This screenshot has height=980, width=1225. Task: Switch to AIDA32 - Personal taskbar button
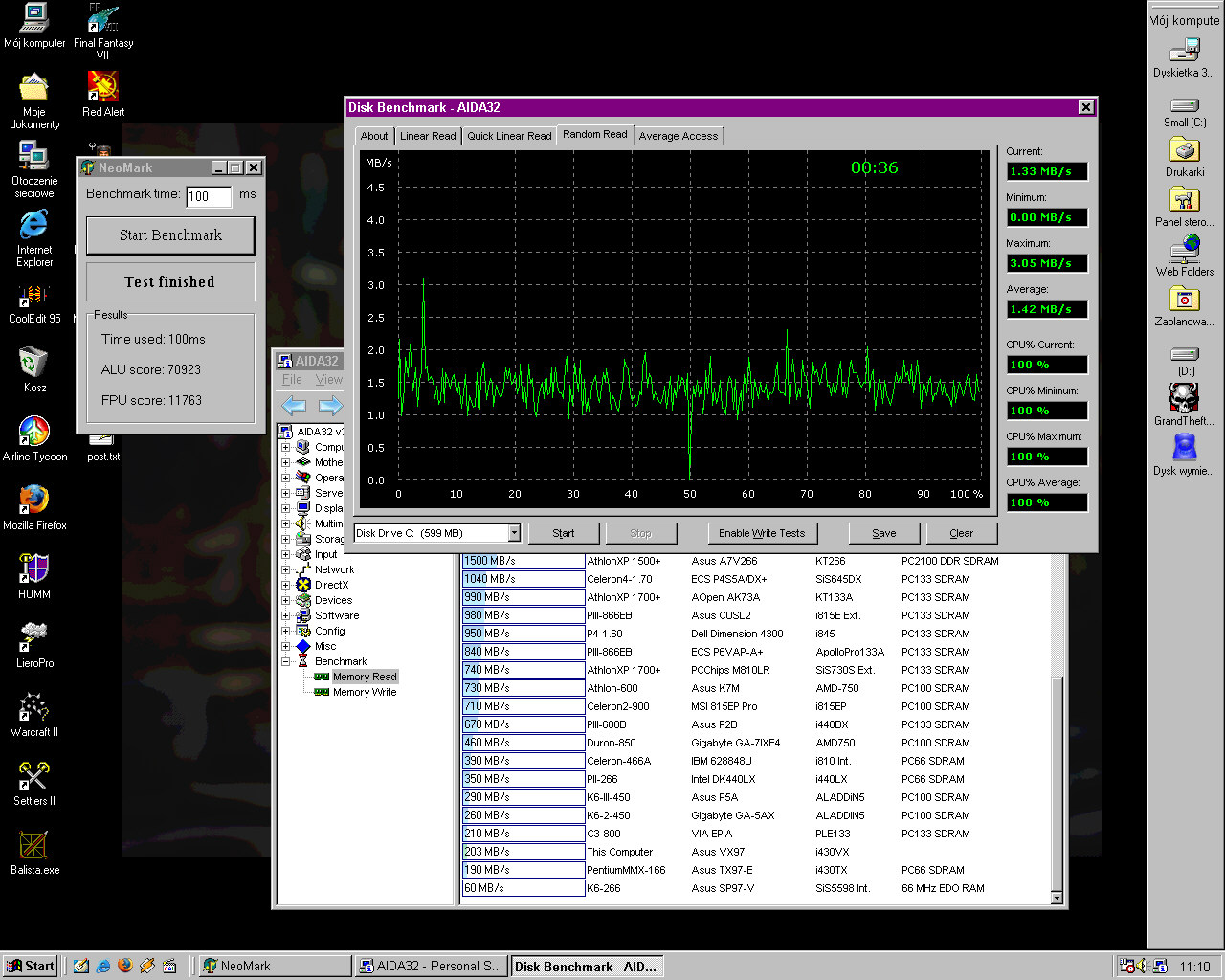pyautogui.click(x=430, y=966)
